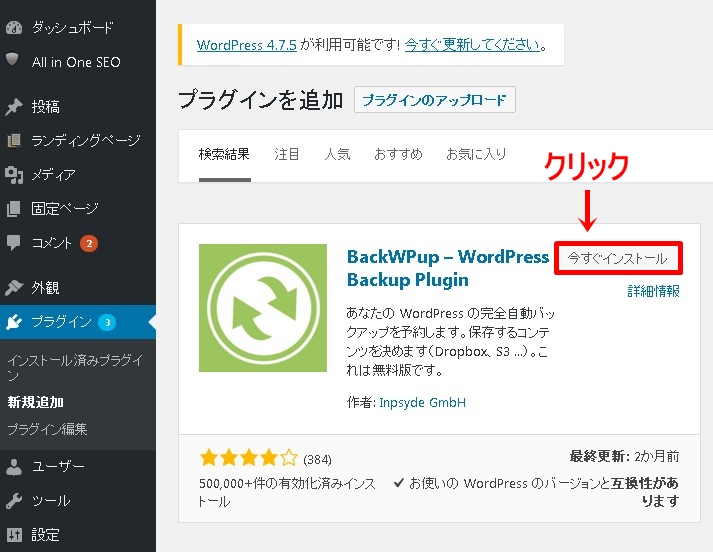Click the プラグインを追加 page heading
This screenshot has width=713, height=552.
(x=261, y=100)
